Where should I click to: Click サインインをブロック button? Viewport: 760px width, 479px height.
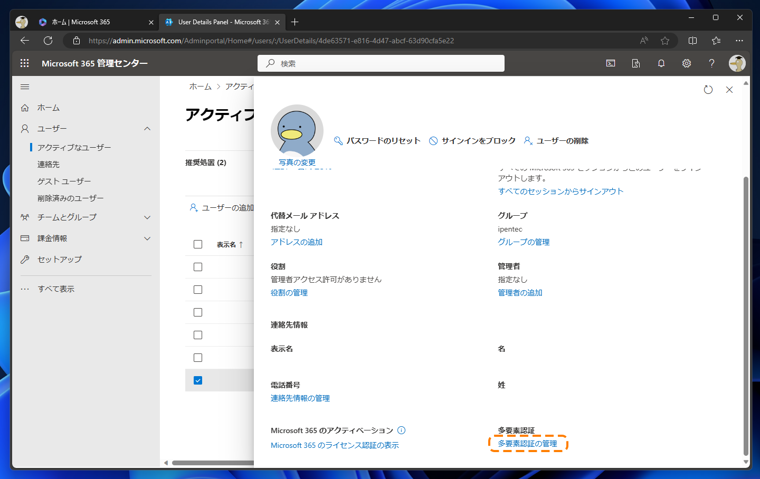click(x=473, y=141)
